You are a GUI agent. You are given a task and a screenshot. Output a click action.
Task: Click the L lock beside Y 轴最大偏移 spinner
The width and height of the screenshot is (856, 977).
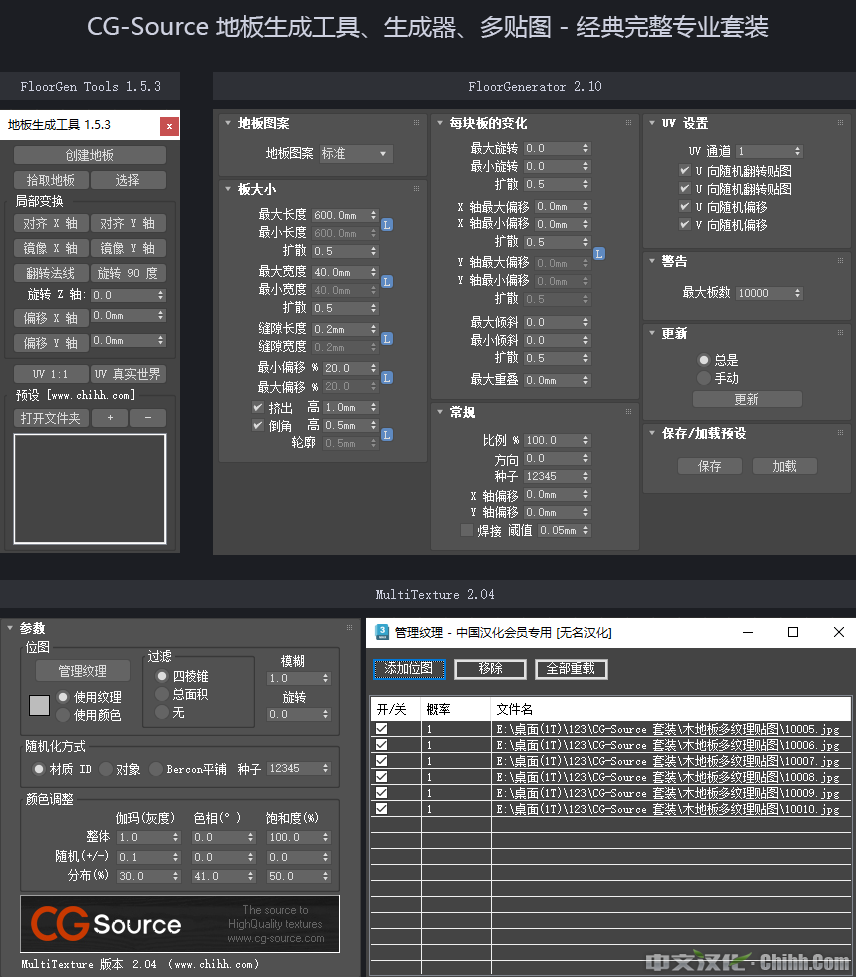coord(598,254)
